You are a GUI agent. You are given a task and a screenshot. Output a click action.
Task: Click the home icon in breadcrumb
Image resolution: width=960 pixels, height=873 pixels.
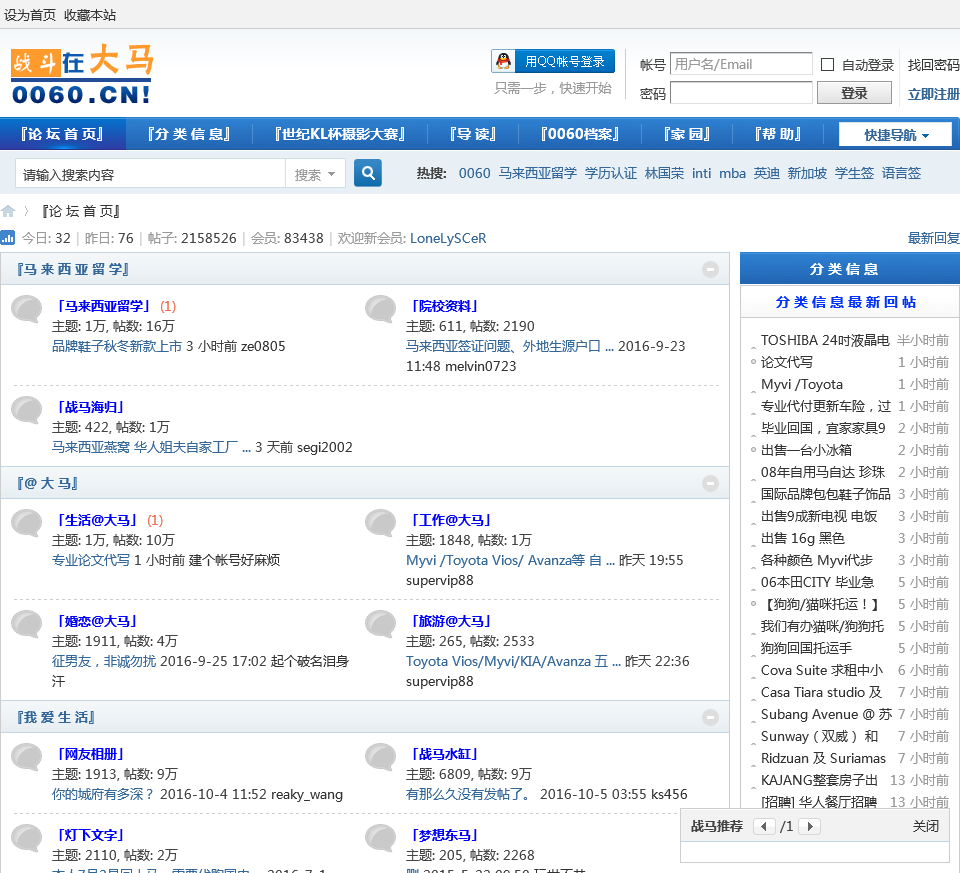point(8,211)
